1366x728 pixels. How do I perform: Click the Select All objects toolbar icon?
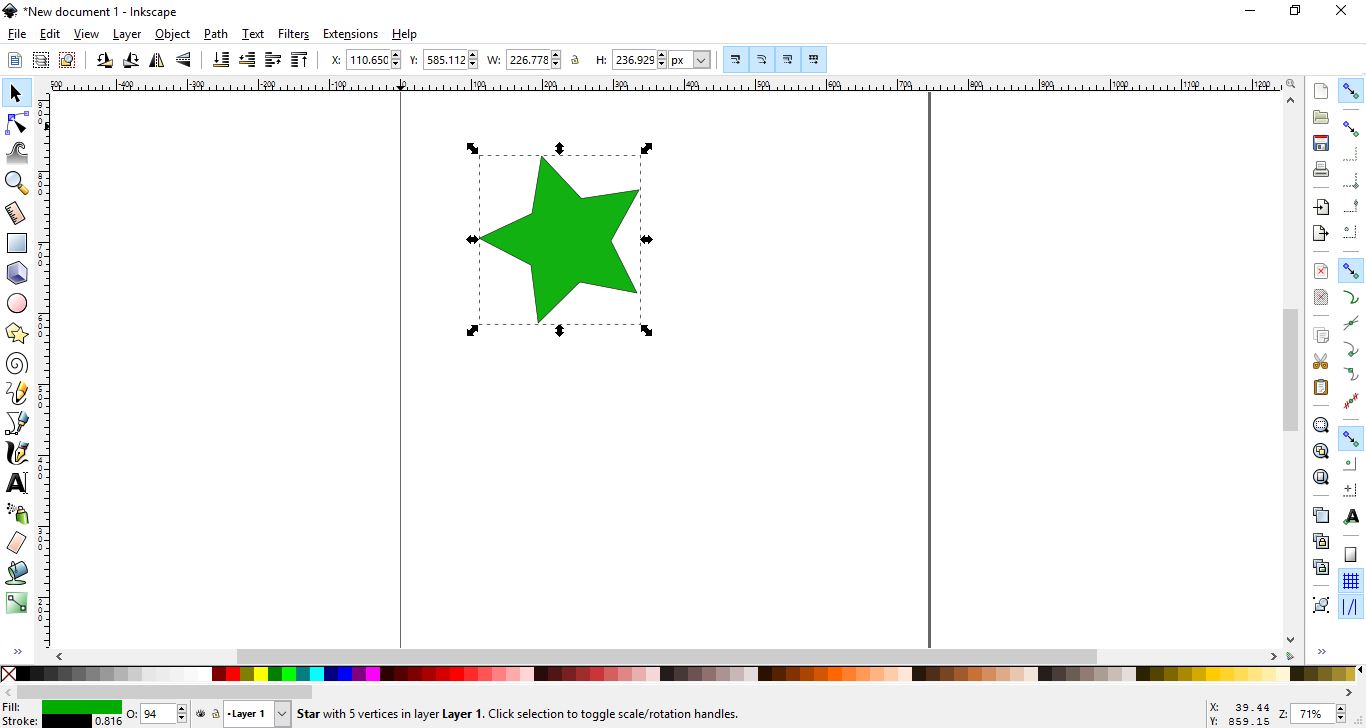pyautogui.click(x=15, y=60)
